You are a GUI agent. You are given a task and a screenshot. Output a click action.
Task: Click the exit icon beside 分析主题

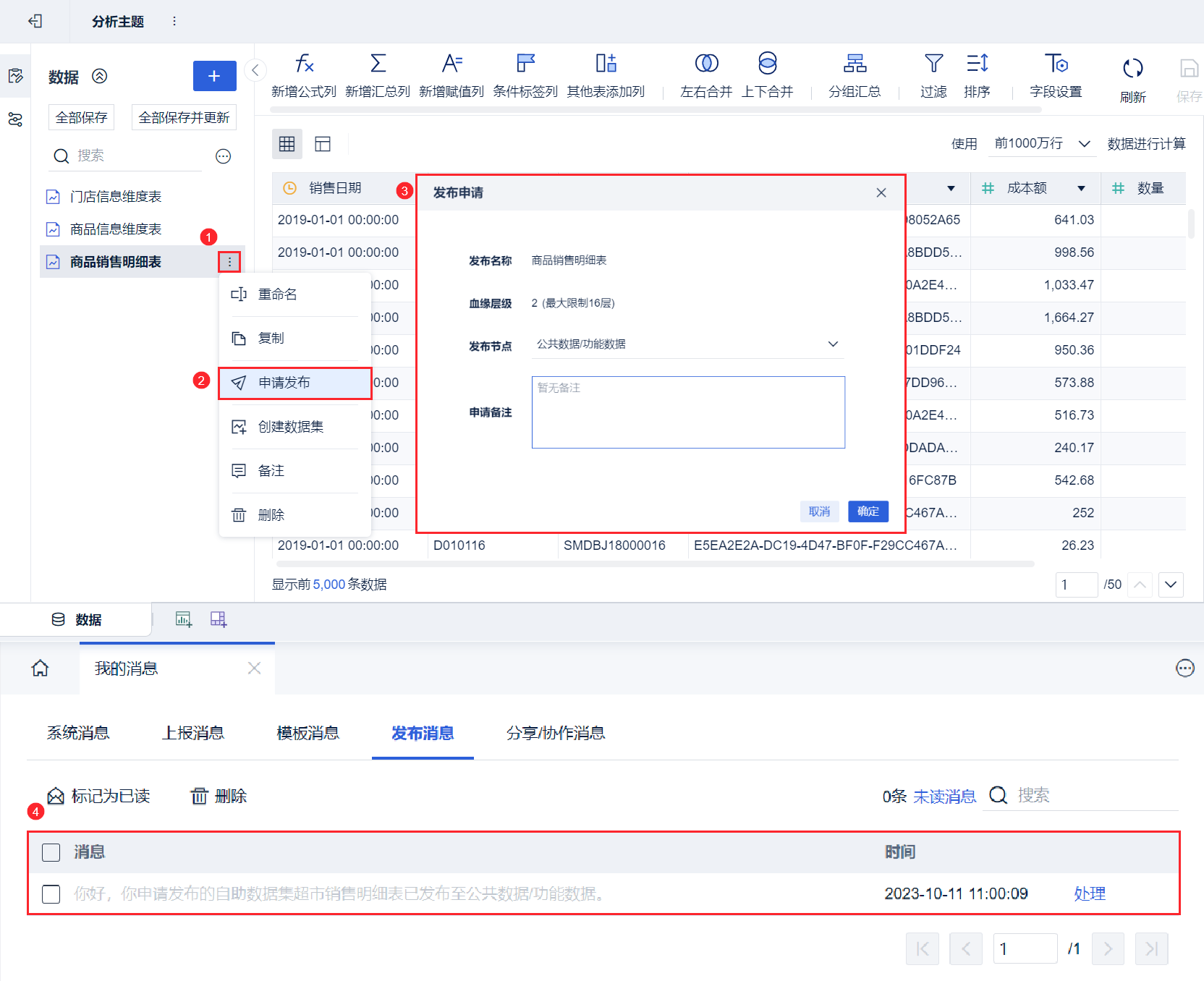[x=35, y=21]
